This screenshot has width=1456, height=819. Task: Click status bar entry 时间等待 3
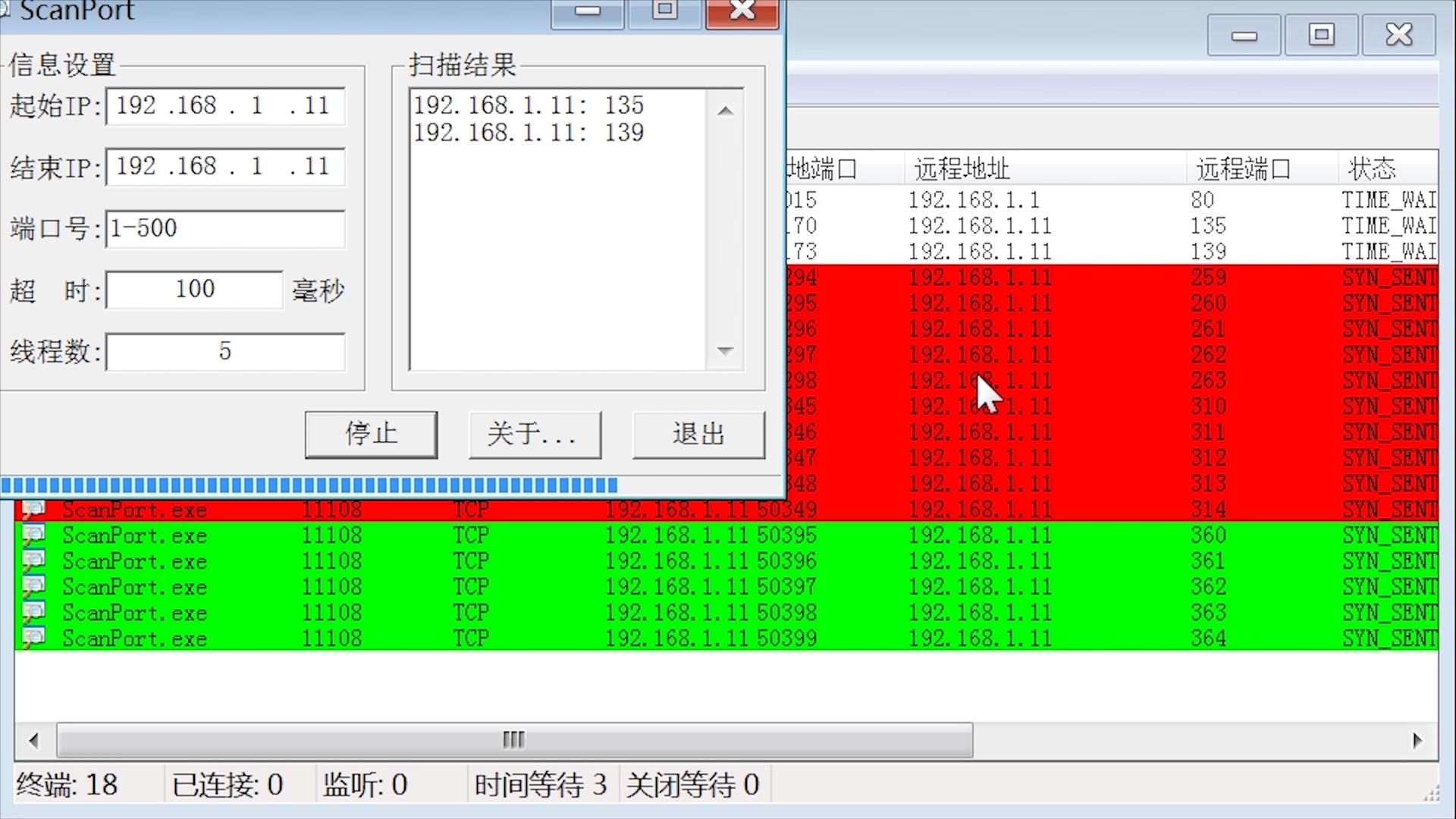[541, 785]
